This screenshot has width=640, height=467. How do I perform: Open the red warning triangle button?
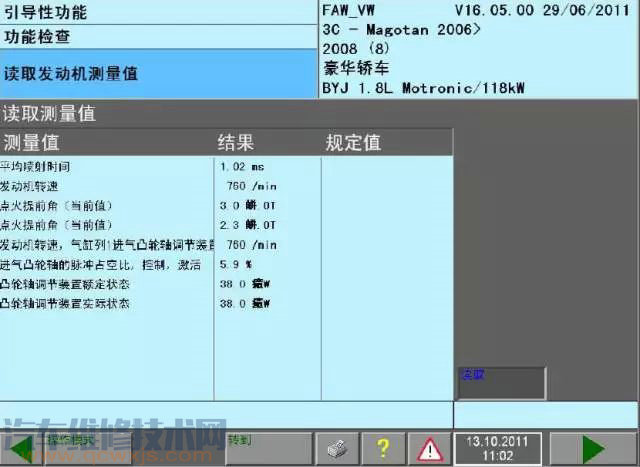(x=430, y=449)
